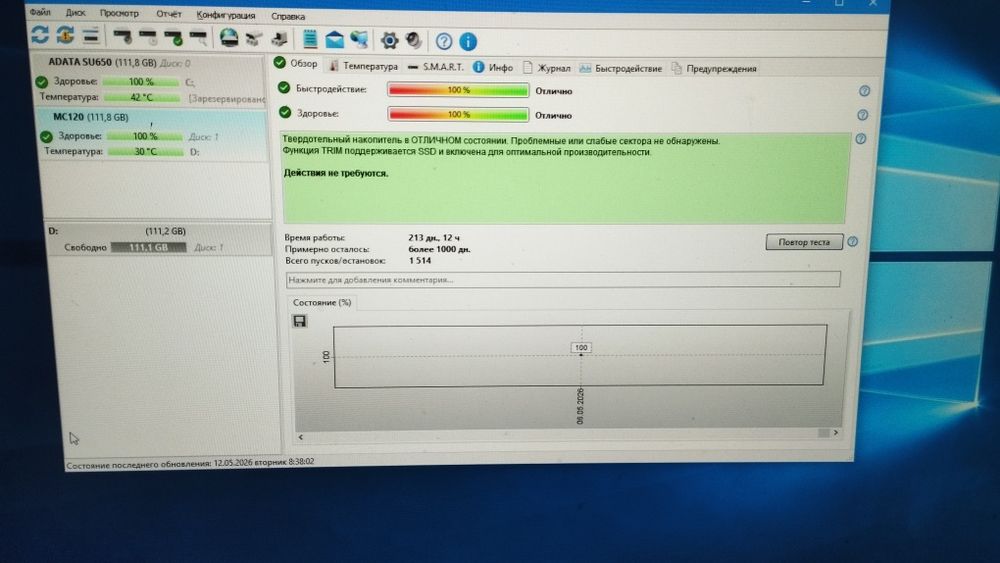Click the disk icon with green checkmark badge
The width and height of the screenshot is (1000, 563).
[173, 38]
